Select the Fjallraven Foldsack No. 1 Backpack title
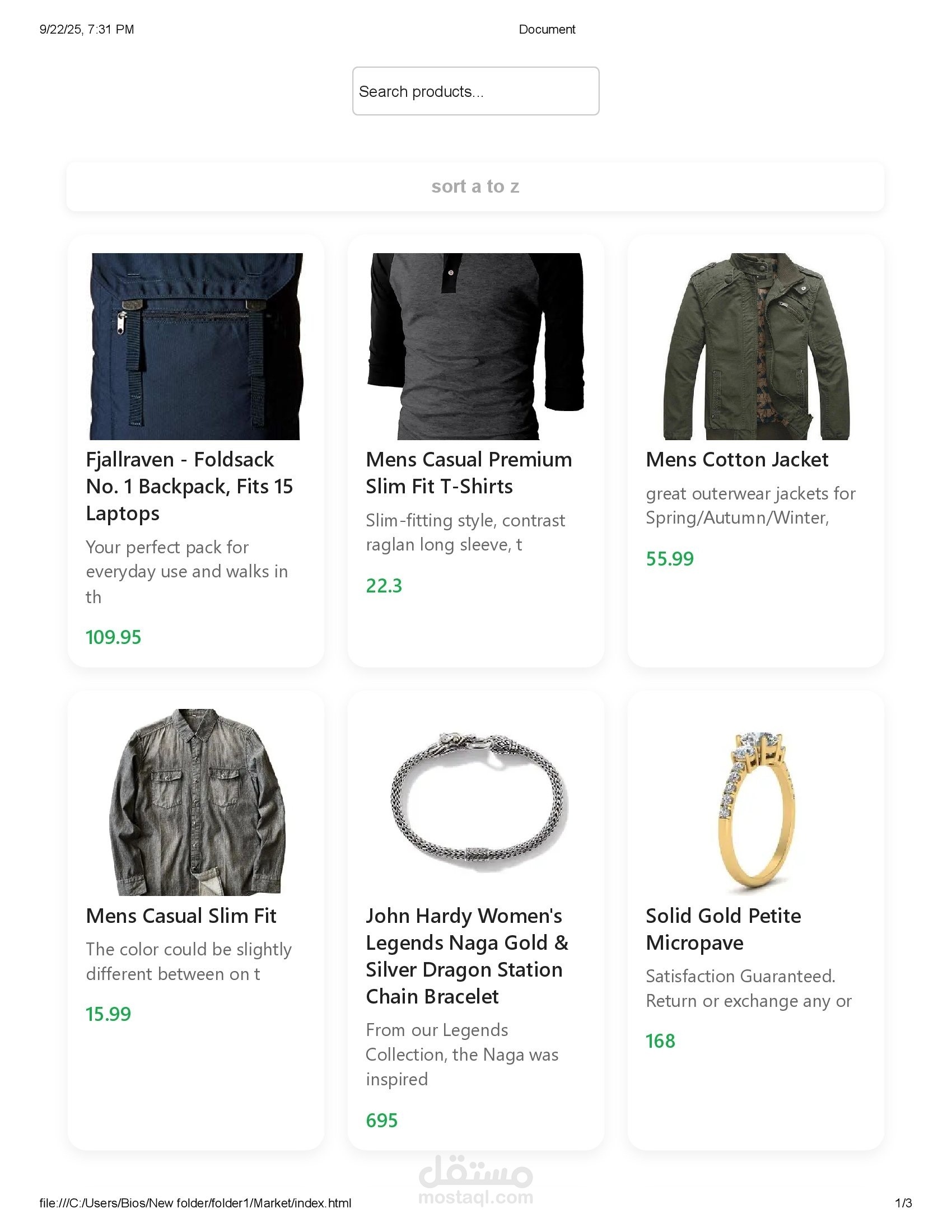Screen dimensions: 952x1232 [189, 486]
